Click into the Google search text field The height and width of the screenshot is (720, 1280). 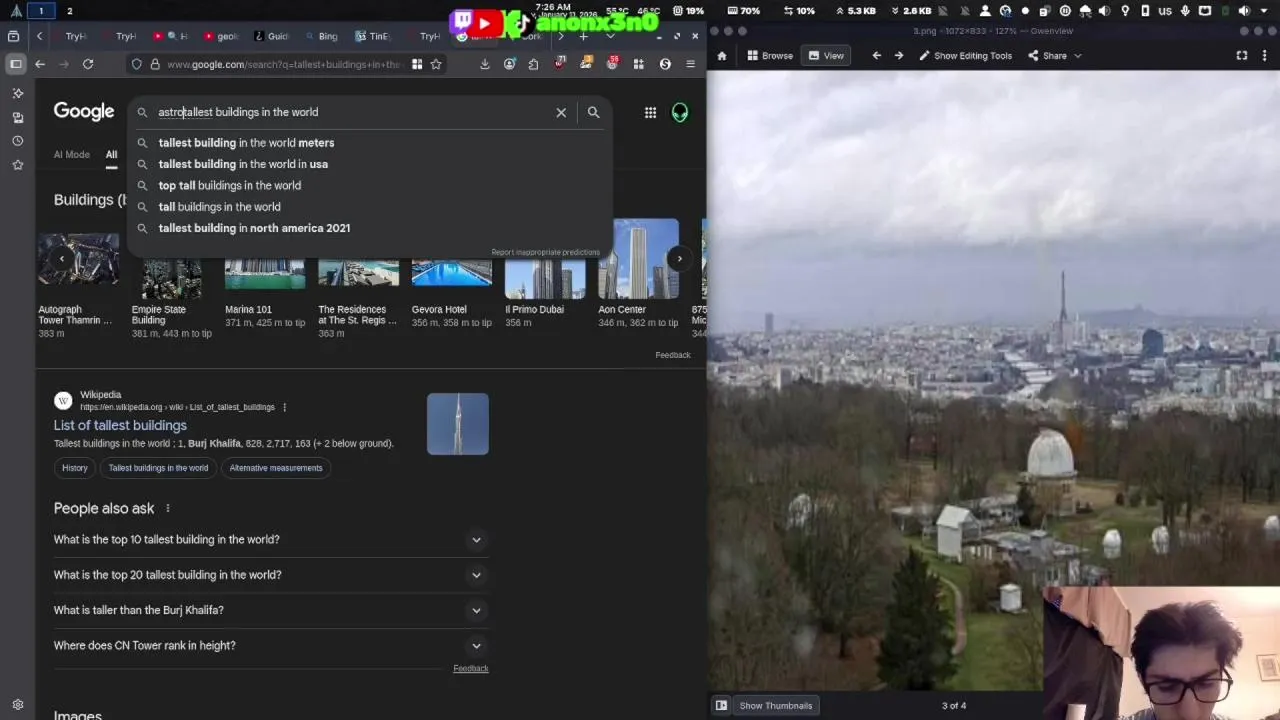pyautogui.click(x=350, y=112)
